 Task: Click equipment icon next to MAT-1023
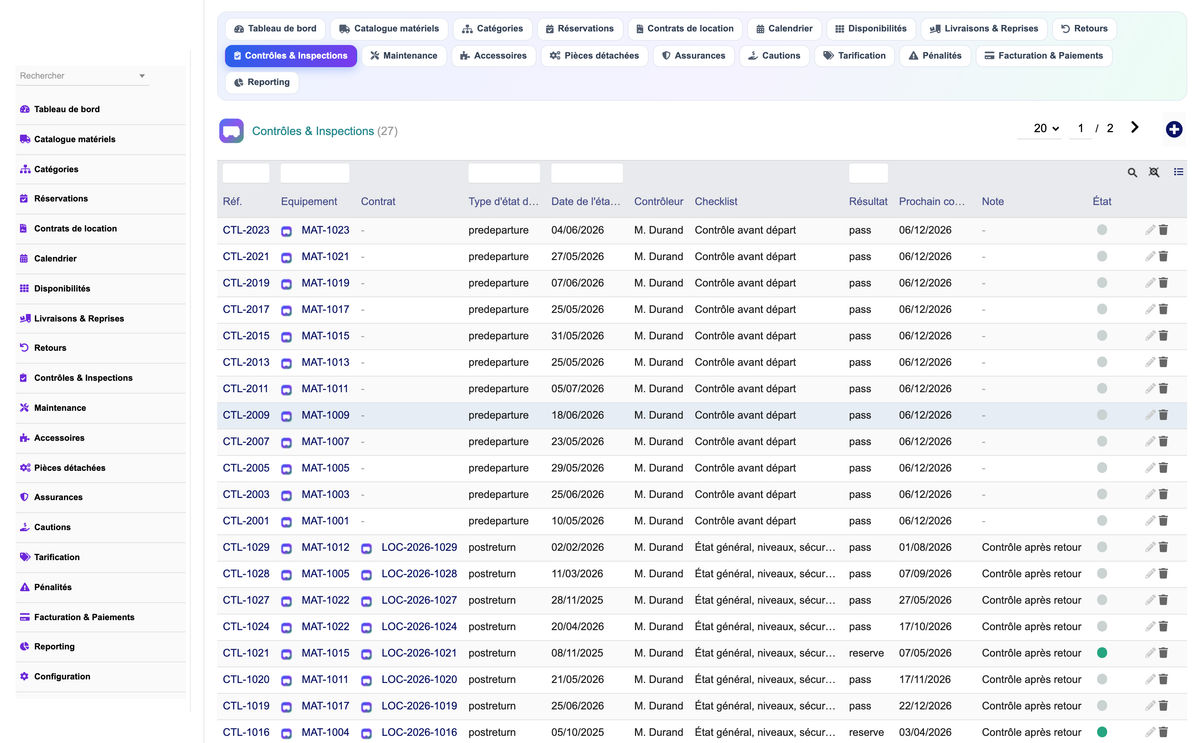[286, 231]
